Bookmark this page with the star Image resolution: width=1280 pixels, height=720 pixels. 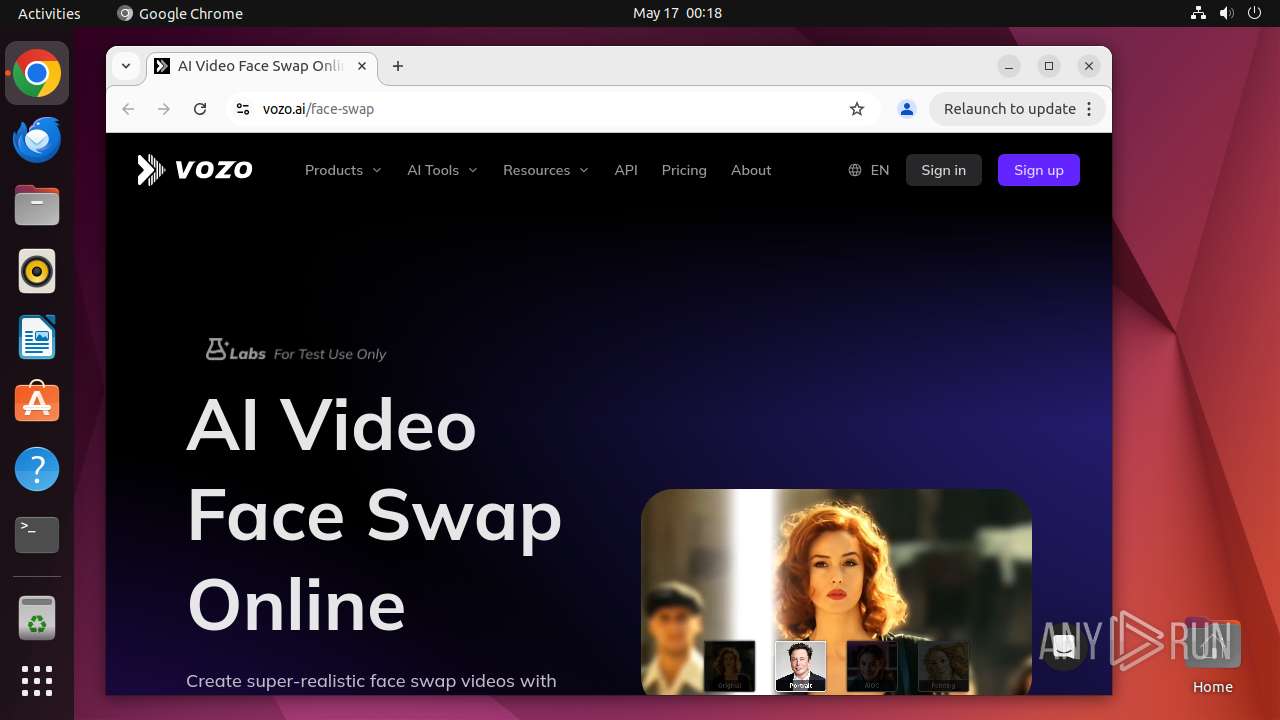tap(857, 109)
